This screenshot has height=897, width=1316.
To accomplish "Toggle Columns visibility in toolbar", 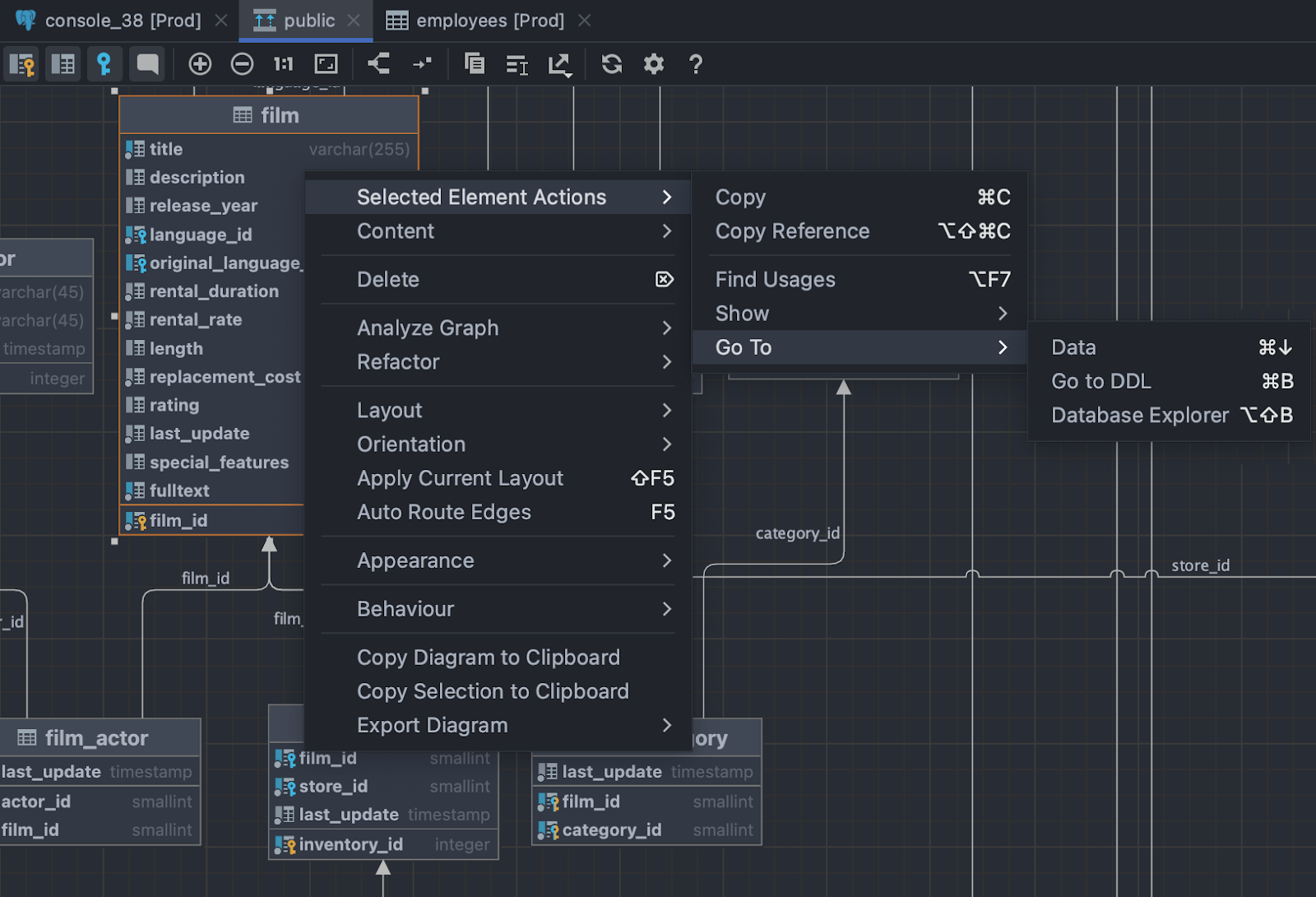I will coord(63,64).
